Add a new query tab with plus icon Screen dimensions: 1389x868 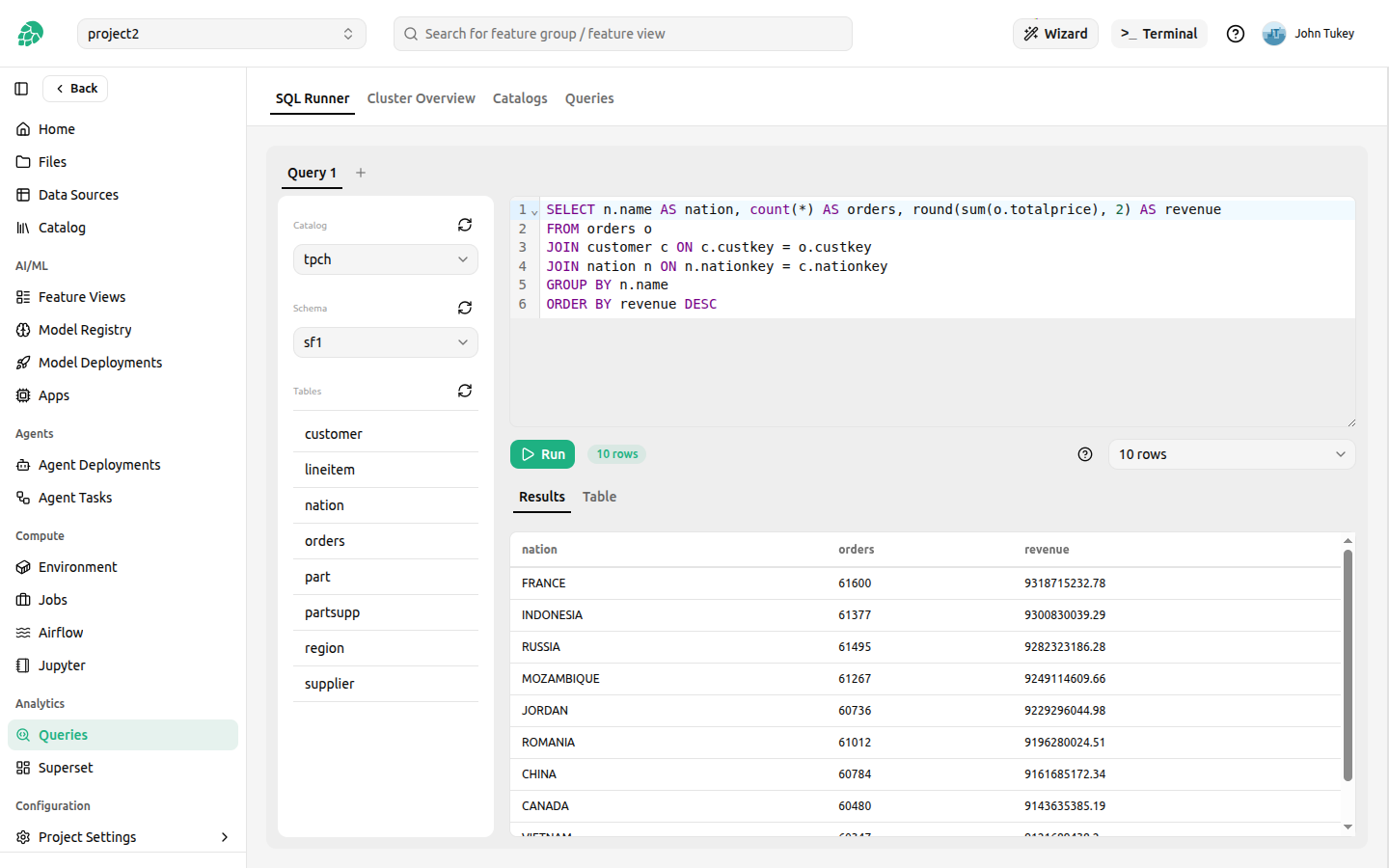[361, 173]
